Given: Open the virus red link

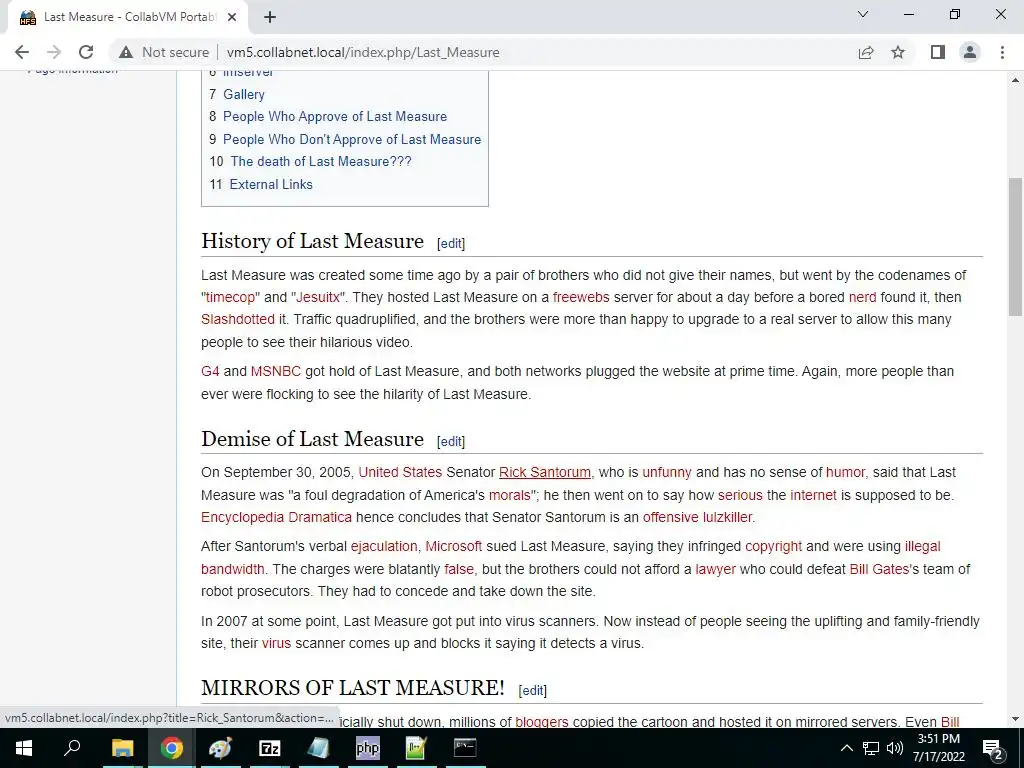Looking at the screenshot, I should pyautogui.click(x=276, y=643).
